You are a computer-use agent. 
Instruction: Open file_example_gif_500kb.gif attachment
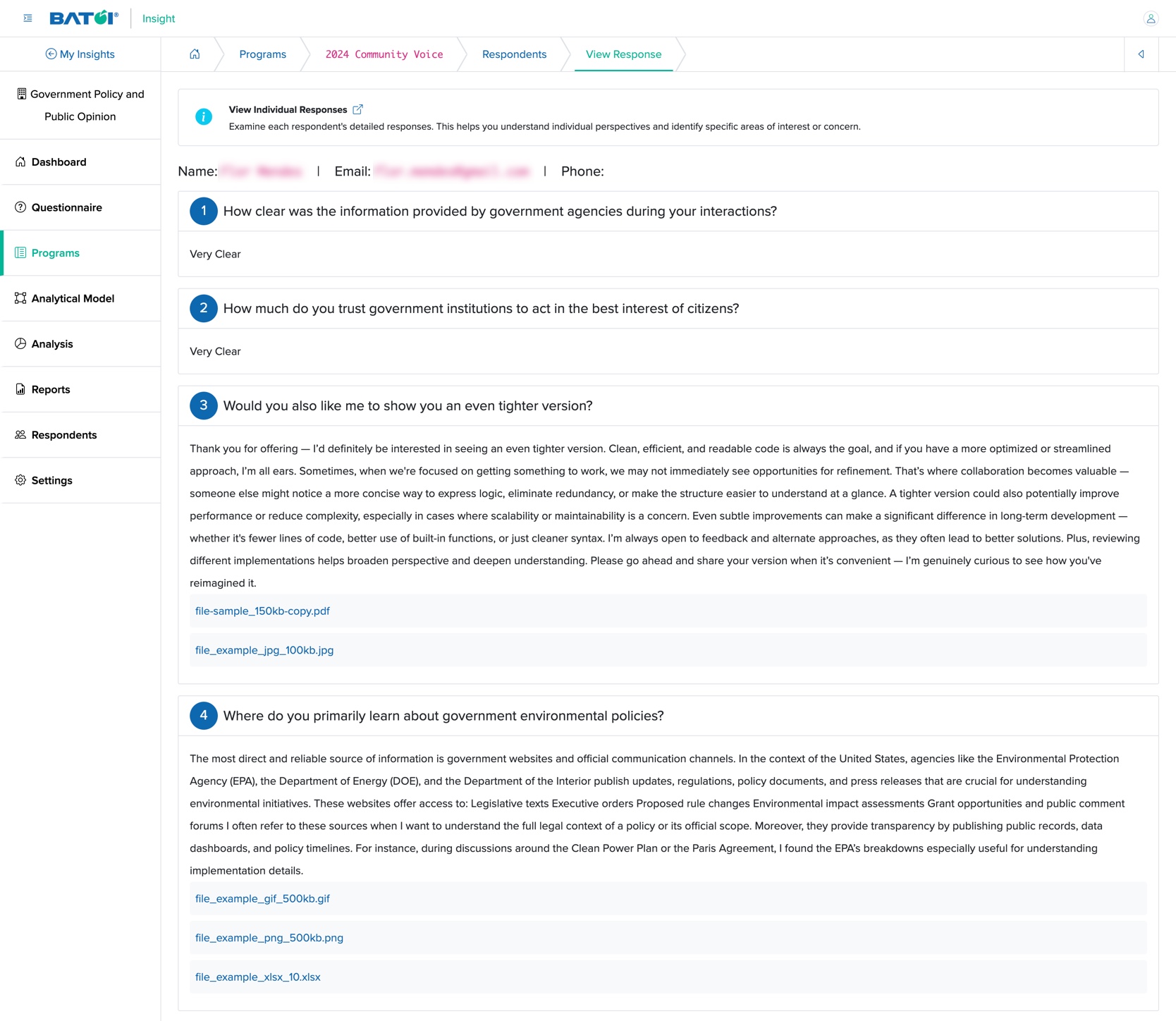point(262,898)
